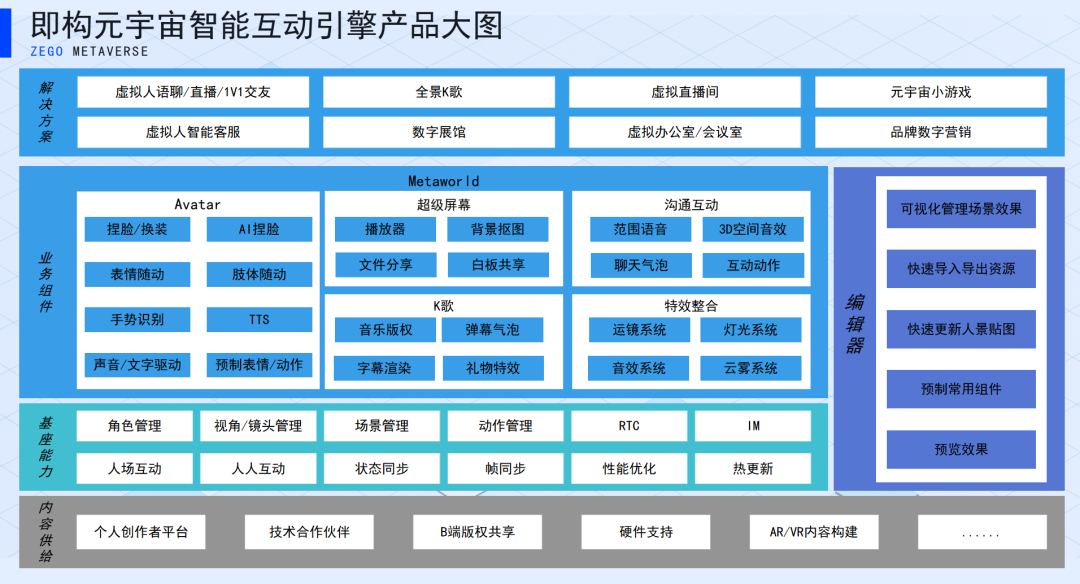
Task: Select the 3D空间音效 box
Action: (x=752, y=229)
